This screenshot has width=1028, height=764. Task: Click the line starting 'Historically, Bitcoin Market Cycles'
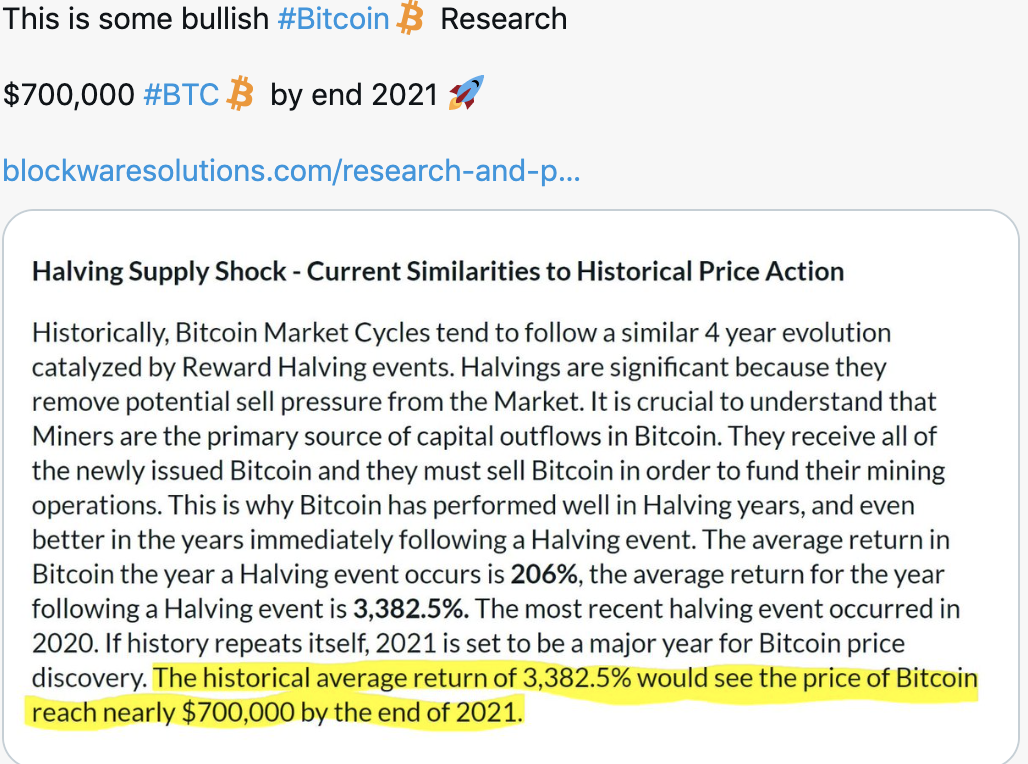(462, 333)
